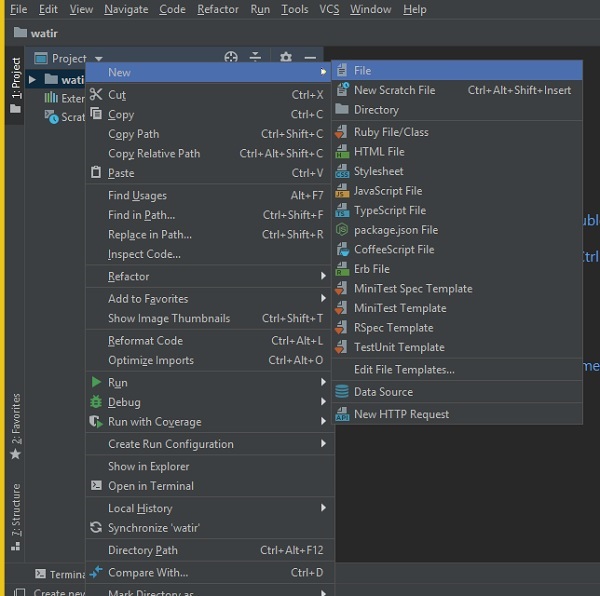Click the Data Source database icon

342,392
